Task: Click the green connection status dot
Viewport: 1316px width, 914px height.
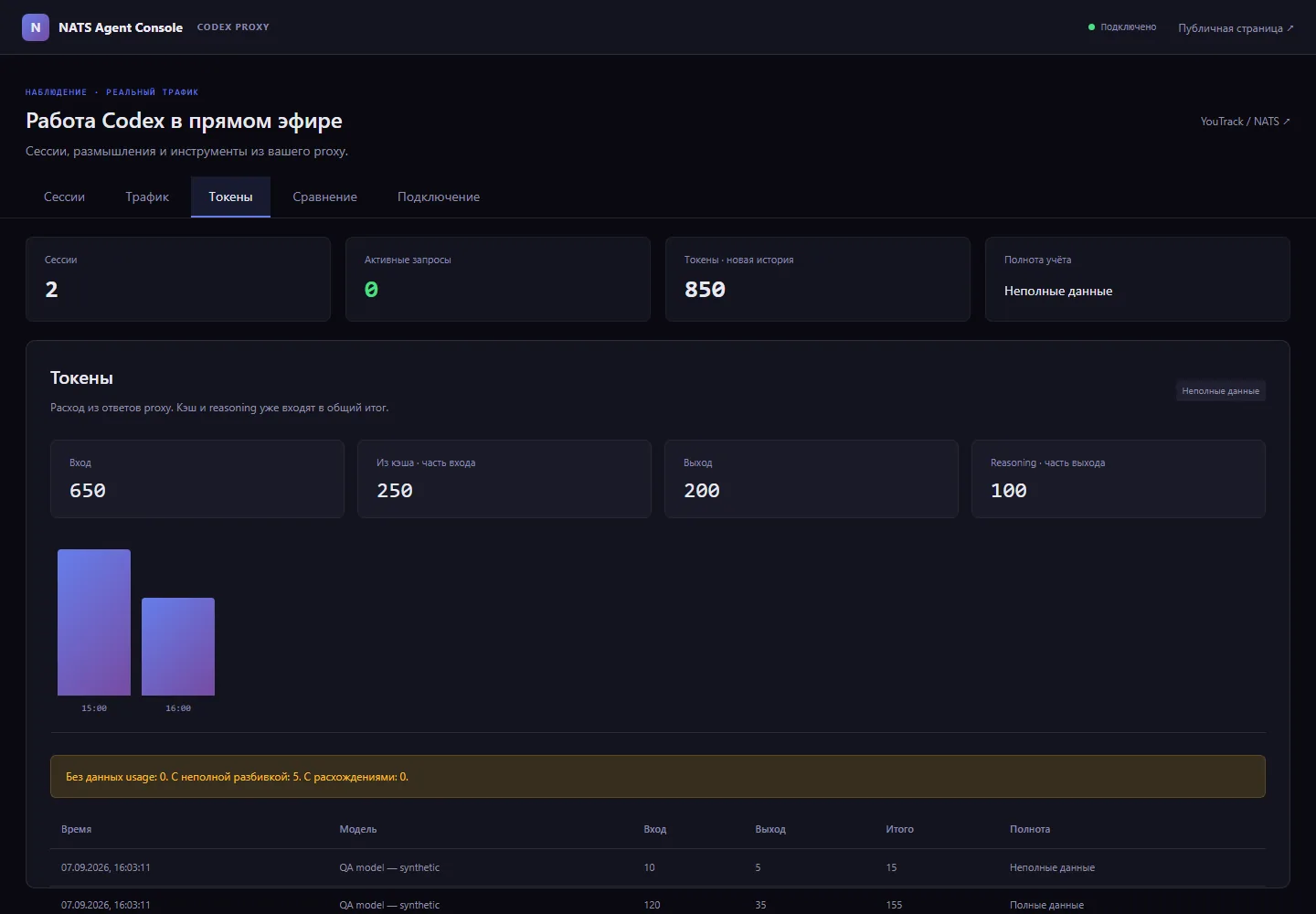Action: click(1091, 27)
